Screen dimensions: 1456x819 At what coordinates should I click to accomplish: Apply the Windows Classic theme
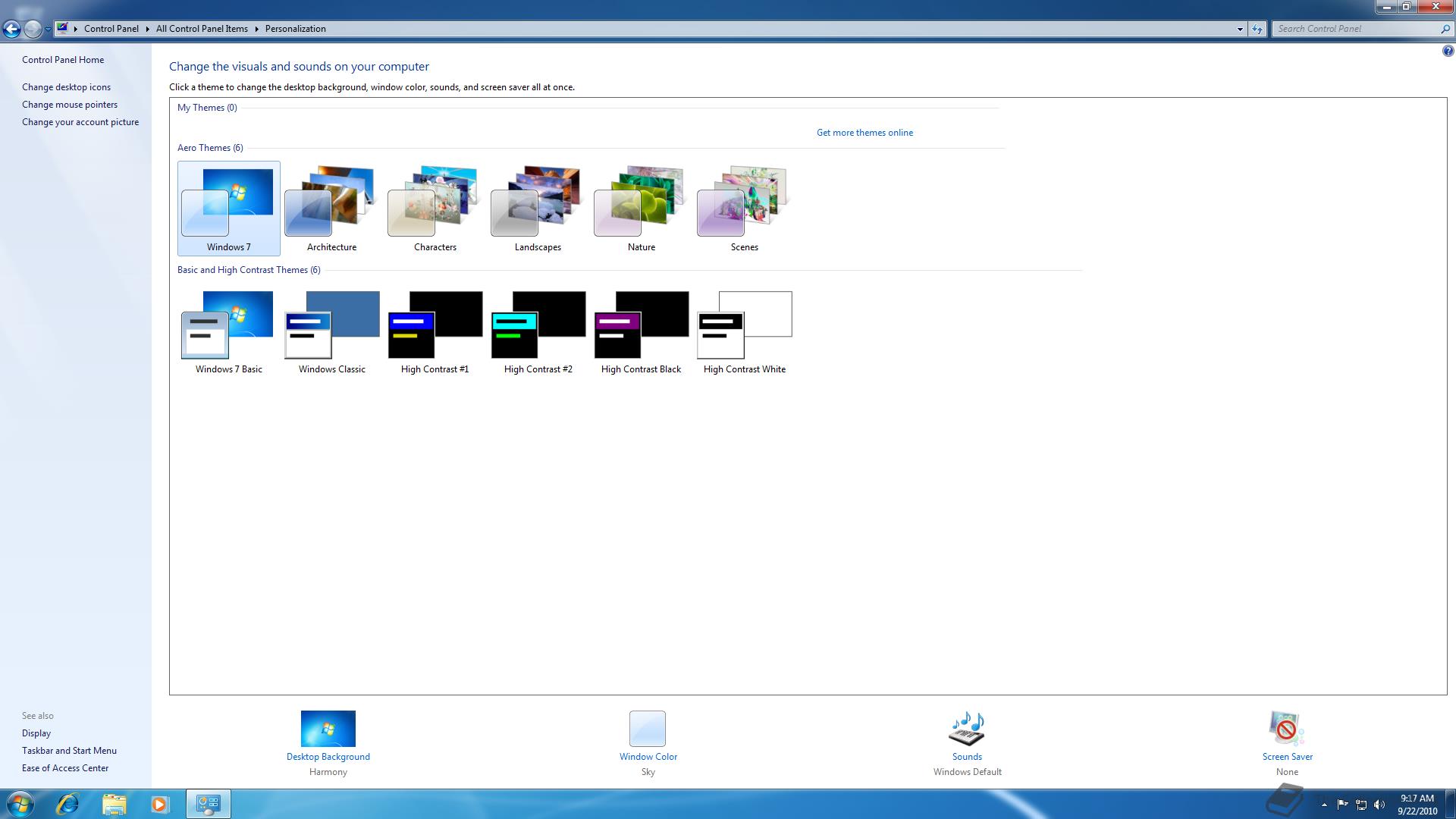click(x=331, y=331)
